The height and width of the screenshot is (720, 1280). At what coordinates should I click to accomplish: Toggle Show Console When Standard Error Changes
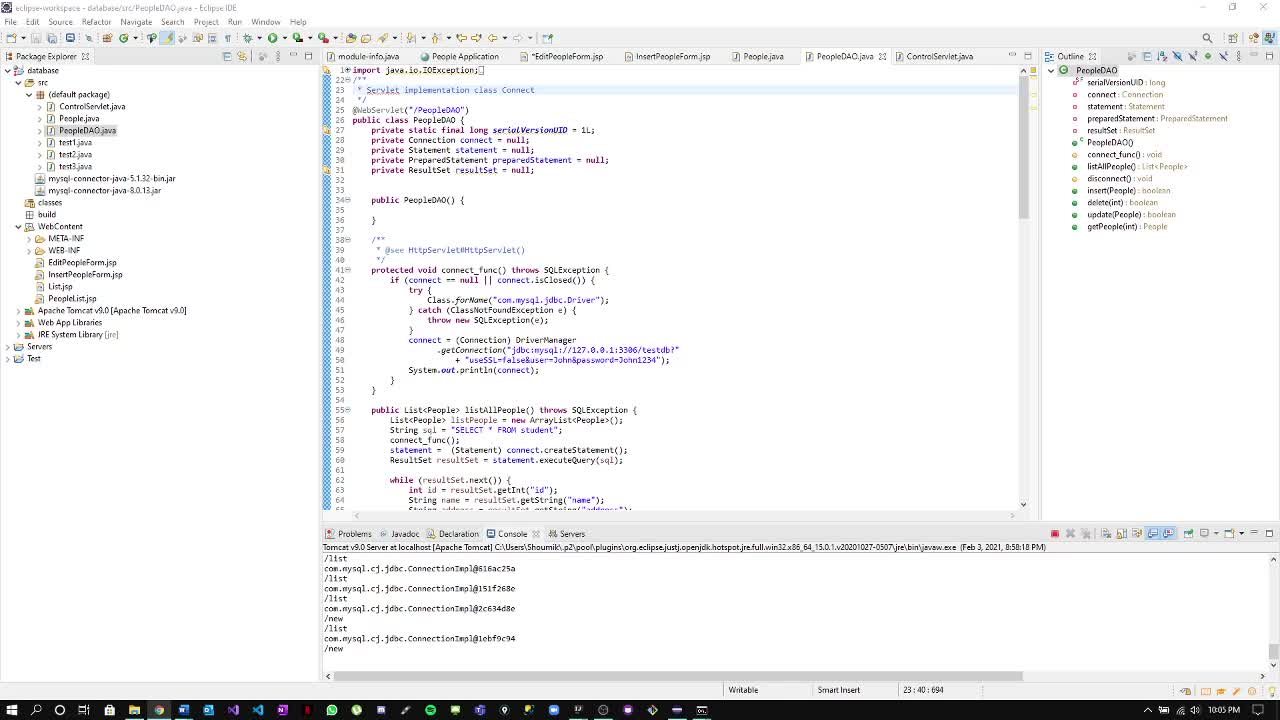coord(1168,533)
